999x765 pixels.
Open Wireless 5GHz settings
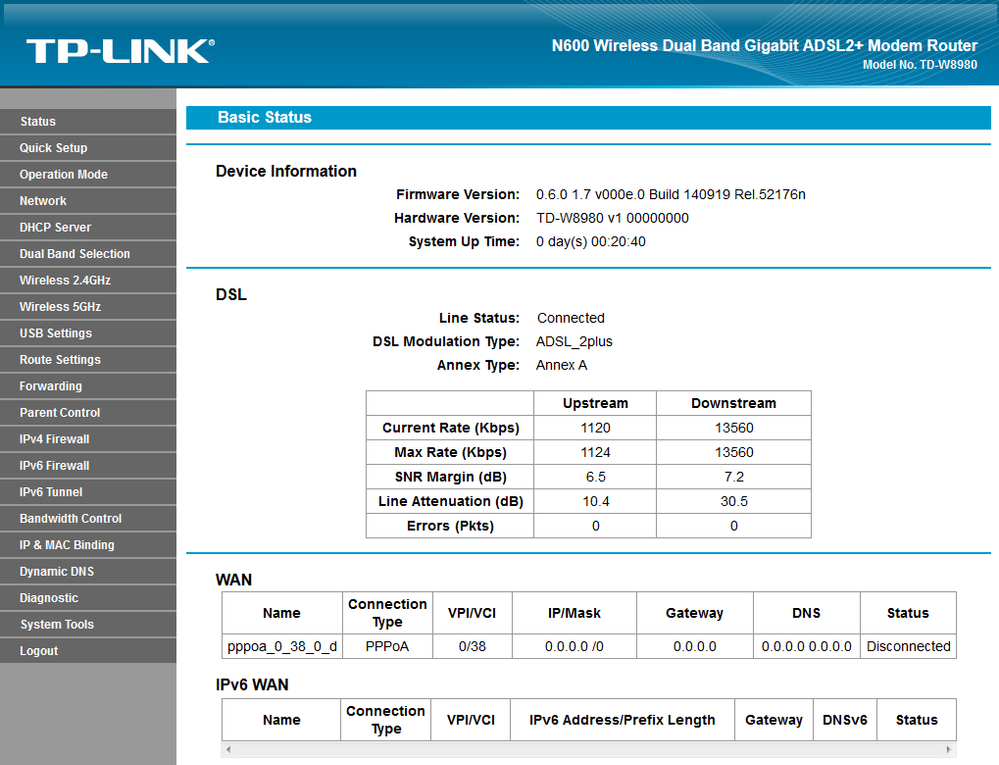88,306
